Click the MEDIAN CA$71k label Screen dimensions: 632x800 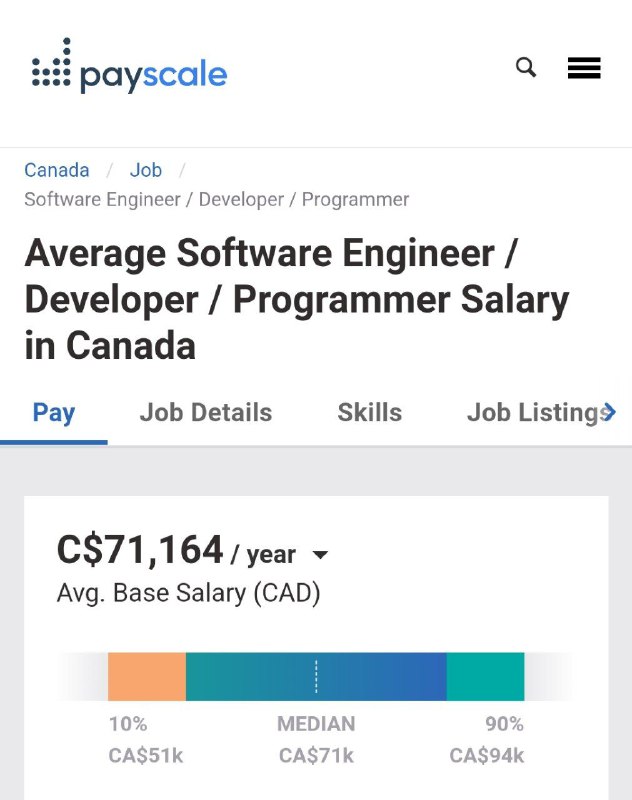point(316,740)
